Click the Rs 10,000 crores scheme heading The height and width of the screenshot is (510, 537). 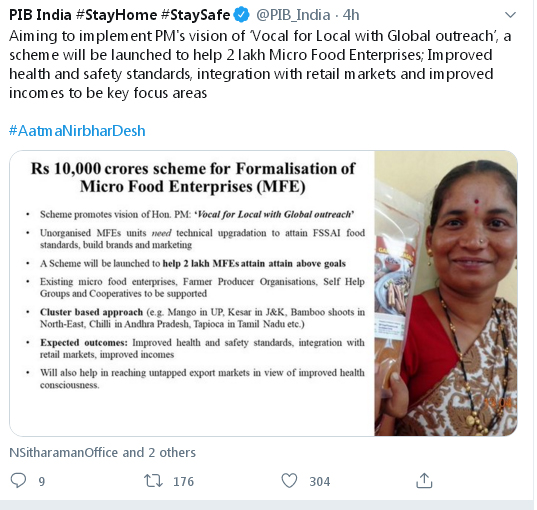[x=193, y=177]
